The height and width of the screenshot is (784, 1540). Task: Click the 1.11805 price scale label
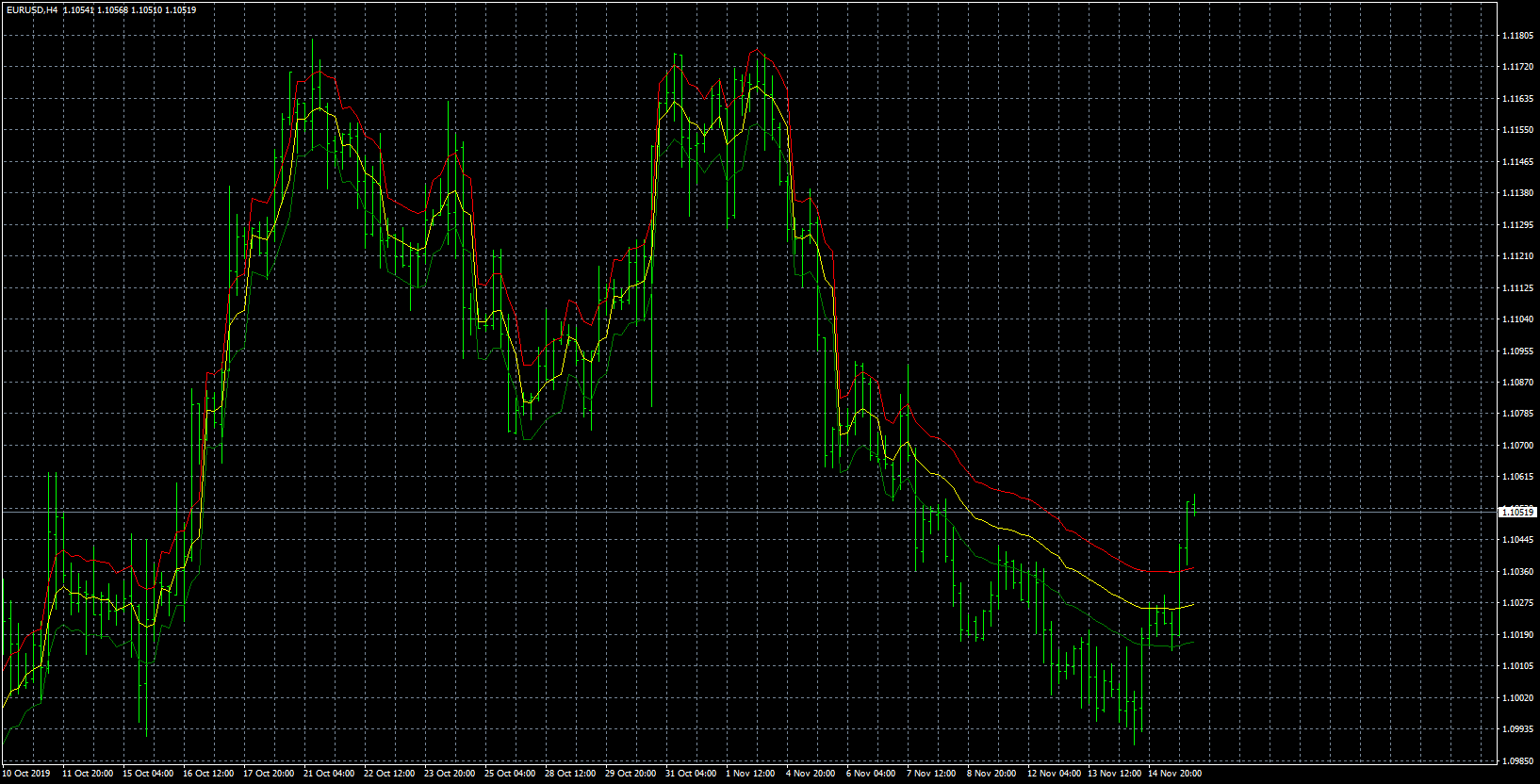1516,36
